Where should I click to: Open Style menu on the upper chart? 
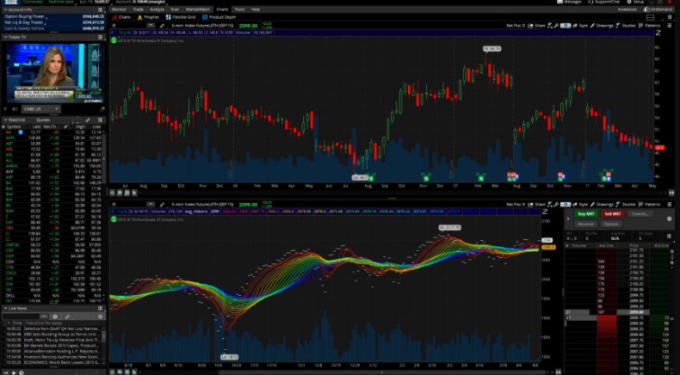coord(580,26)
